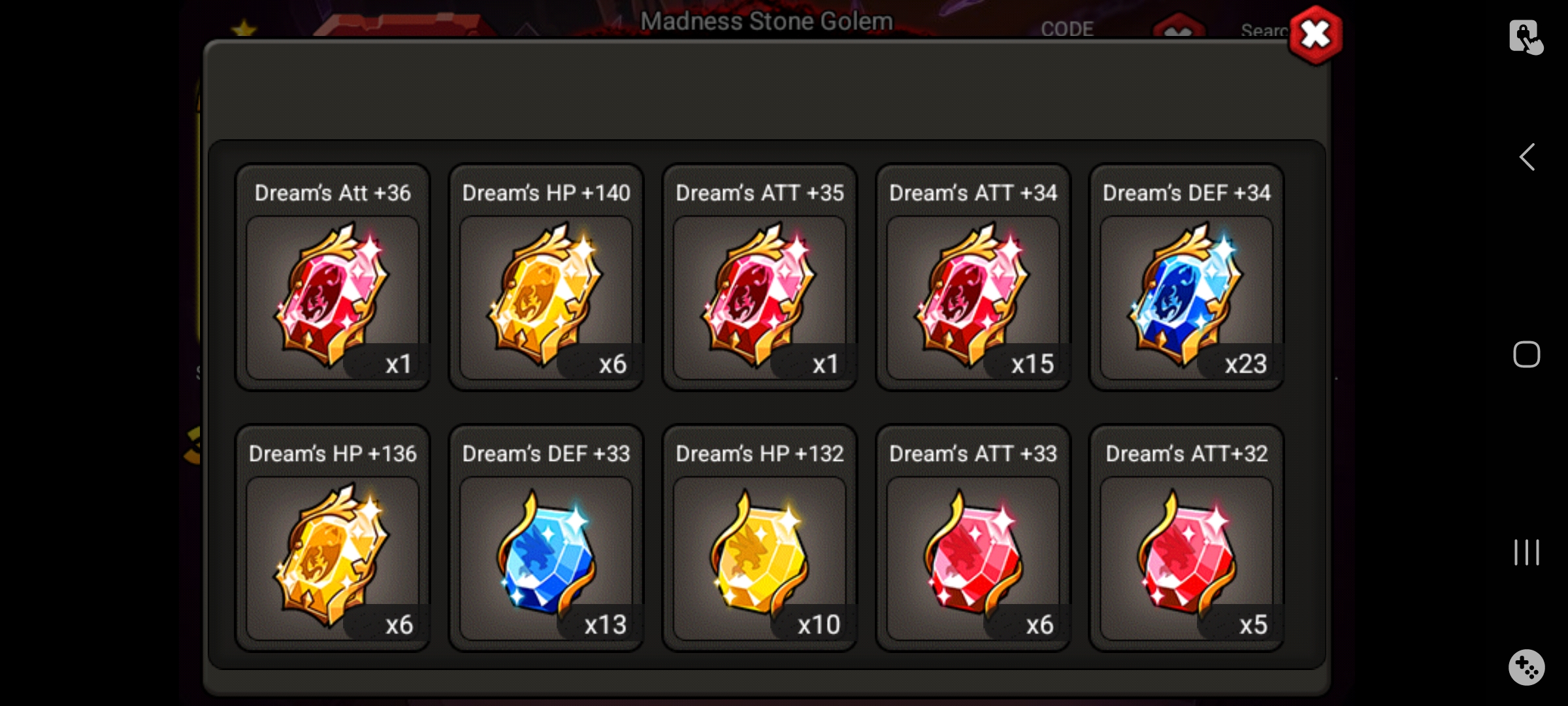Click the Dream's HP +140 label
The height and width of the screenshot is (706, 1568).
click(x=546, y=193)
